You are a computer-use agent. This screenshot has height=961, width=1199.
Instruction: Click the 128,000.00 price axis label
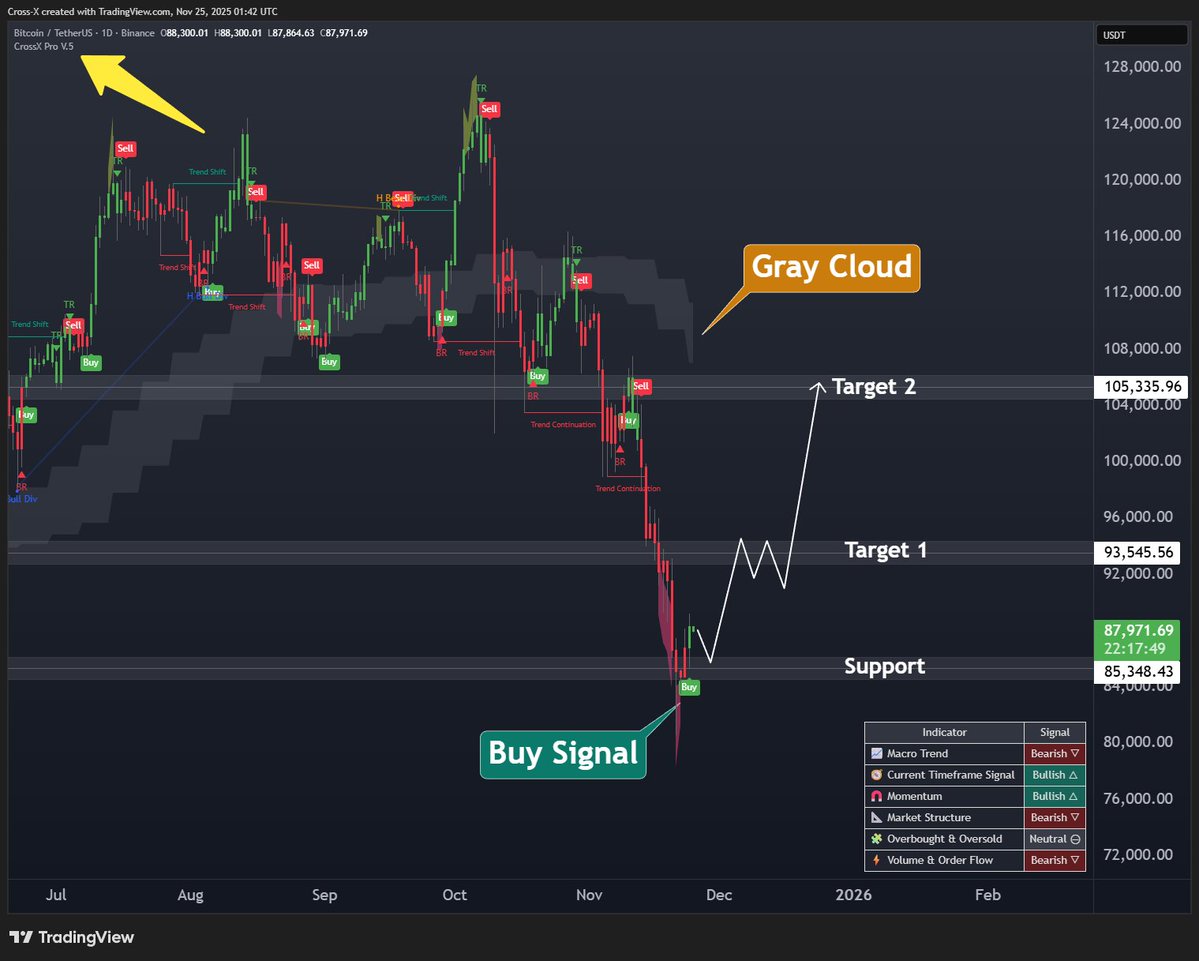pyautogui.click(x=1142, y=67)
